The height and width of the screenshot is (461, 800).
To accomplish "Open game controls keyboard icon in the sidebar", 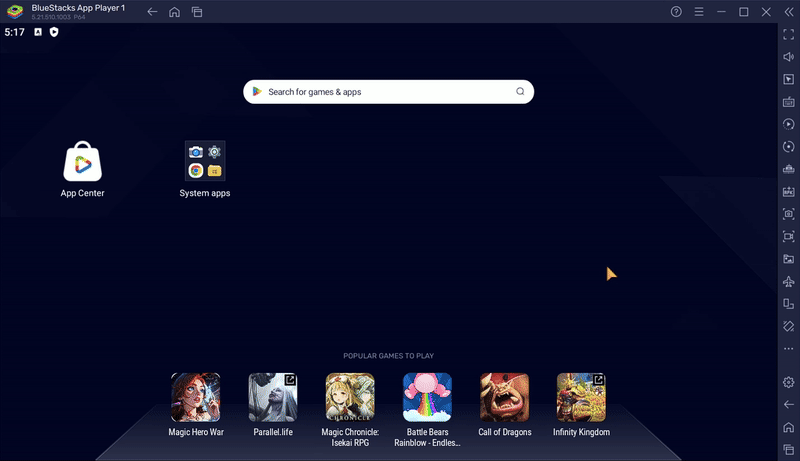I will [788, 101].
